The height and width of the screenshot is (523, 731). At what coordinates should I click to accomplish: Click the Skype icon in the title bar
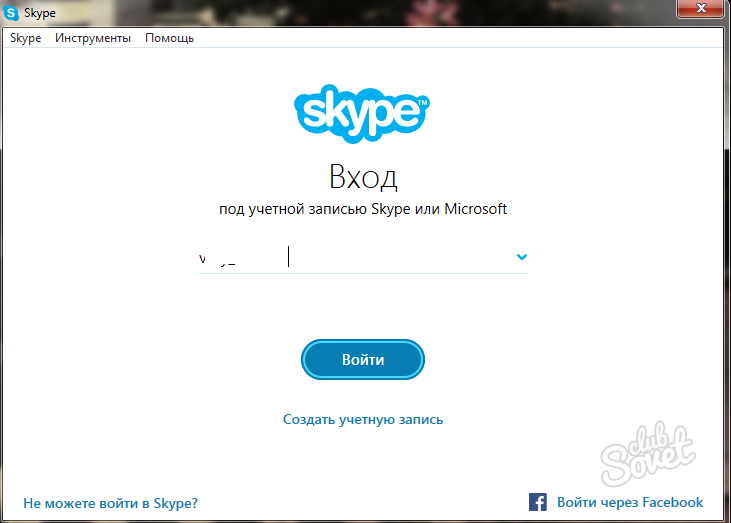pyautogui.click(x=11, y=13)
